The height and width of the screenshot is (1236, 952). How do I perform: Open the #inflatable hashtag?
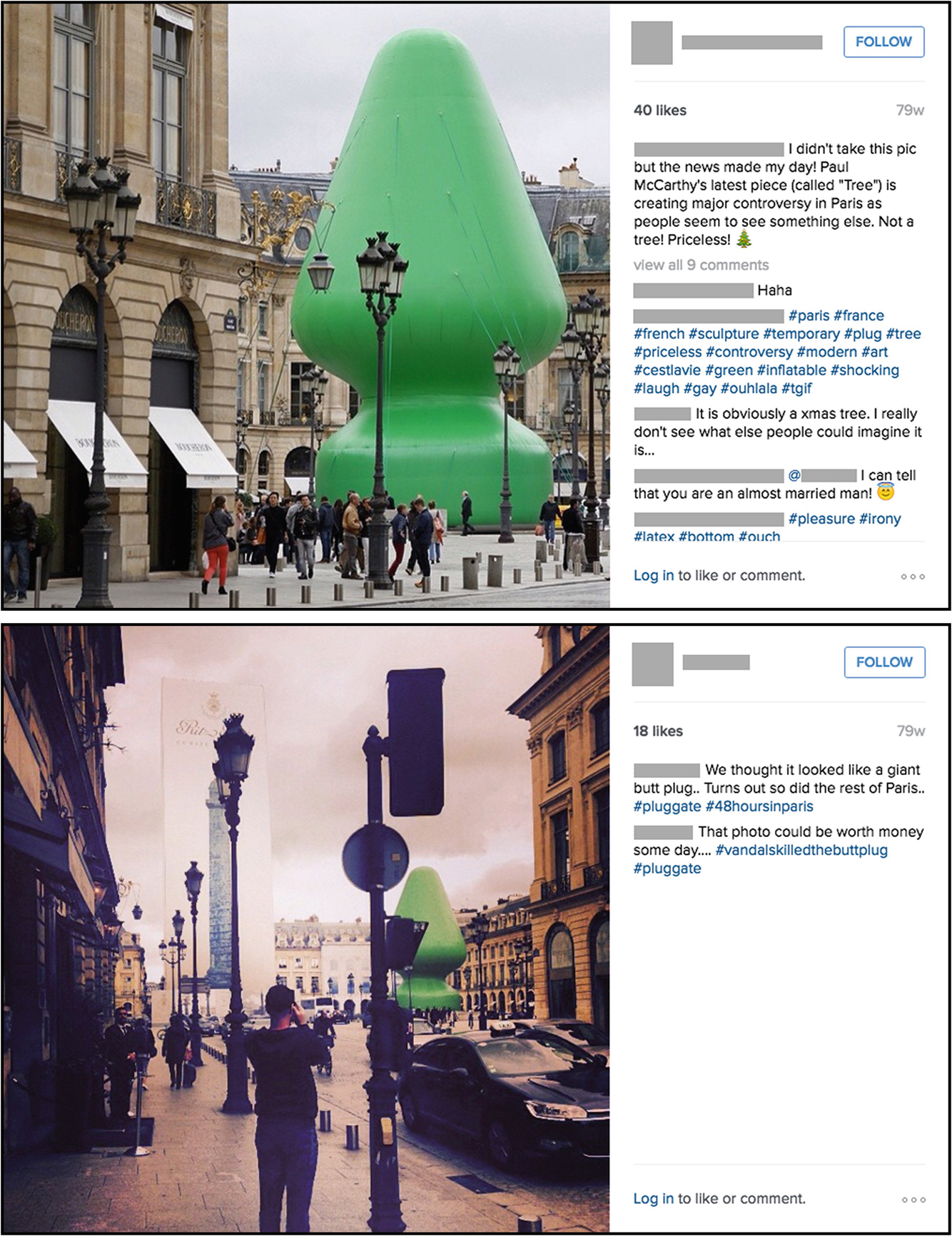tap(791, 370)
